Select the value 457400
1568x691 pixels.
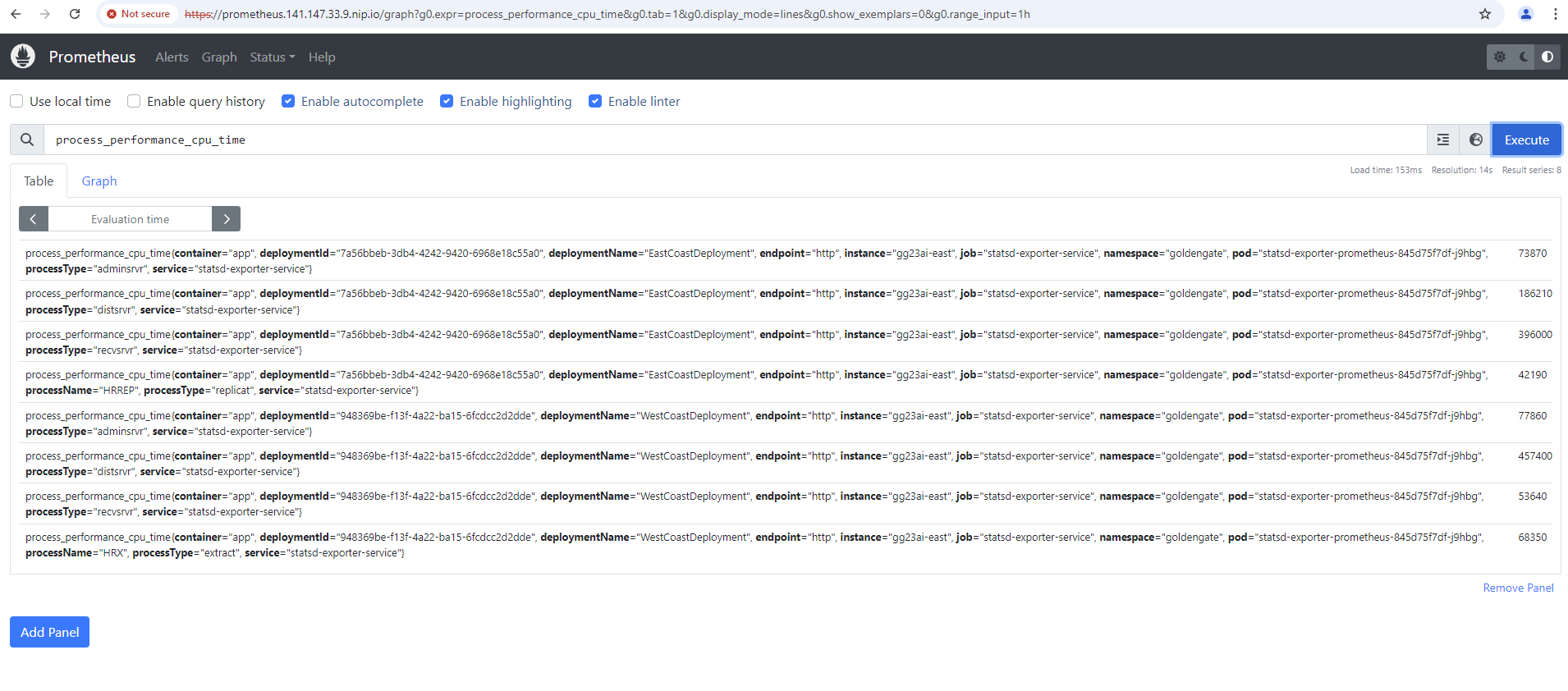[x=1535, y=456]
